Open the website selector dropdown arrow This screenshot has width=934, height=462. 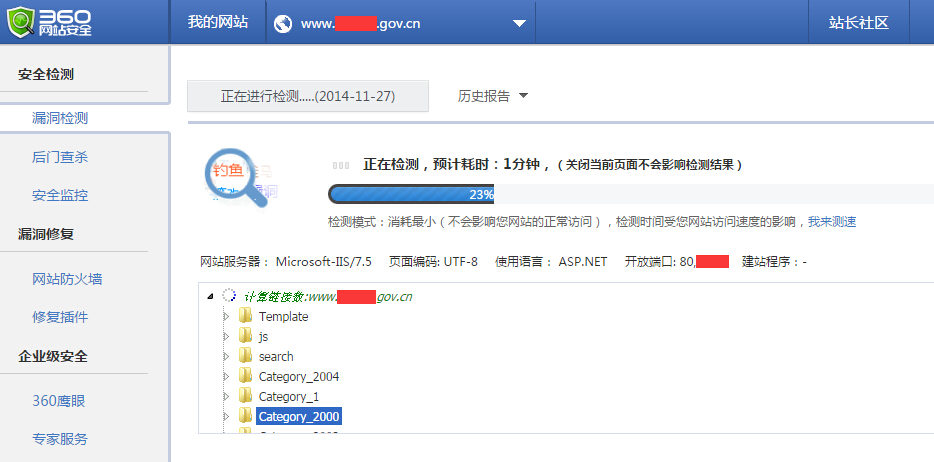(519, 24)
